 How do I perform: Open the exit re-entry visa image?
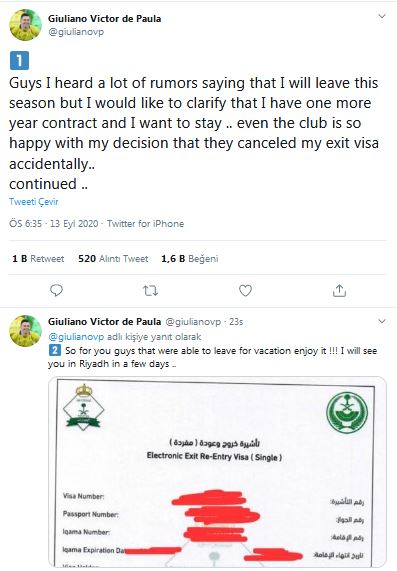(x=217, y=472)
